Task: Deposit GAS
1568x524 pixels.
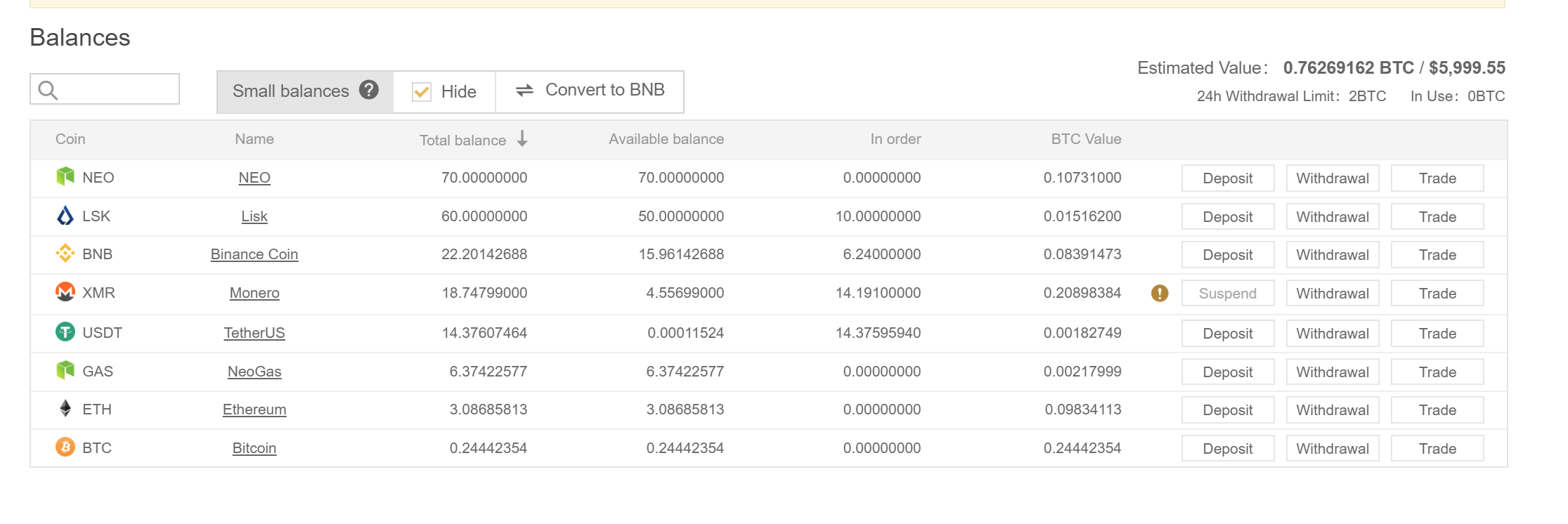Action: (1228, 372)
